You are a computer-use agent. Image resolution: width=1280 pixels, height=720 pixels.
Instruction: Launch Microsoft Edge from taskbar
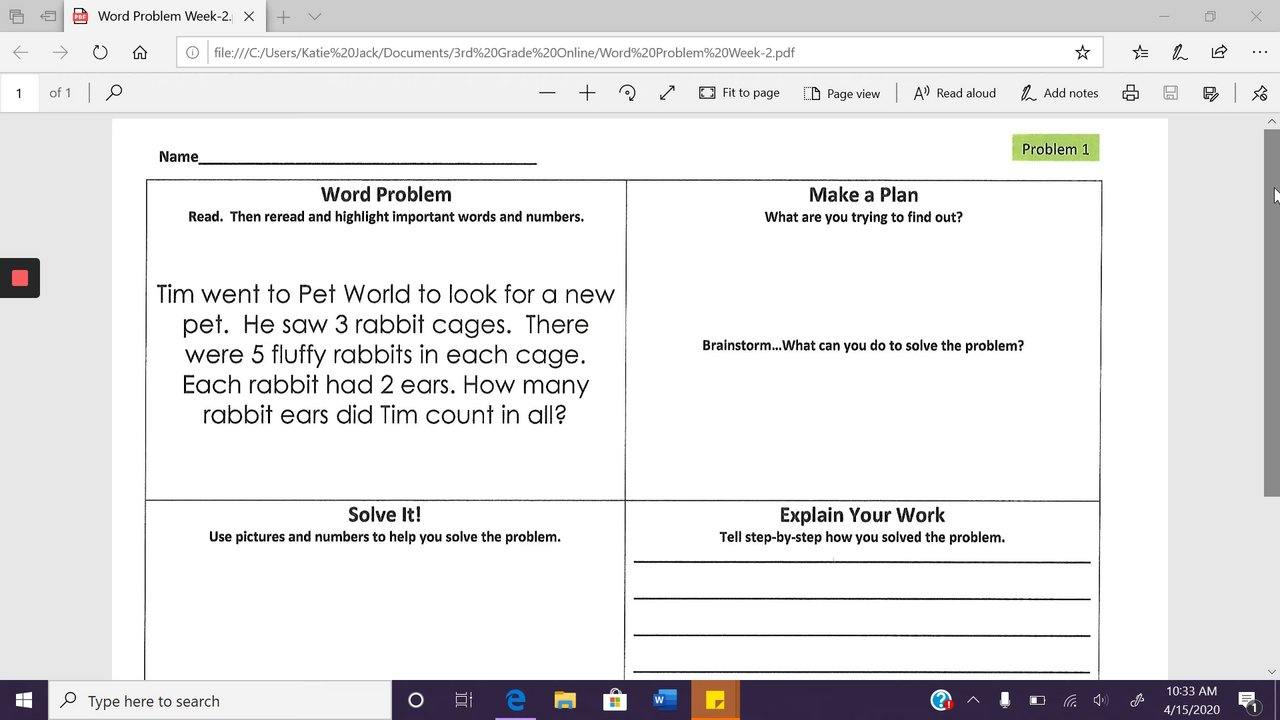coord(515,700)
